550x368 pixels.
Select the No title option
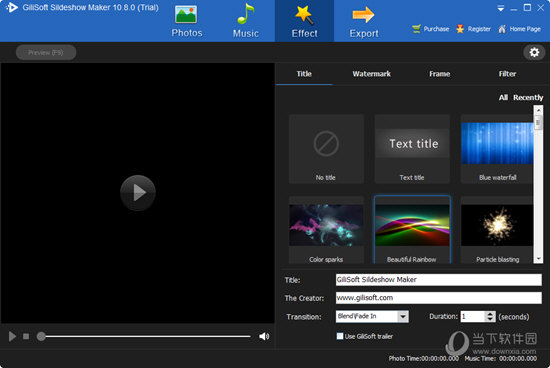click(x=326, y=149)
